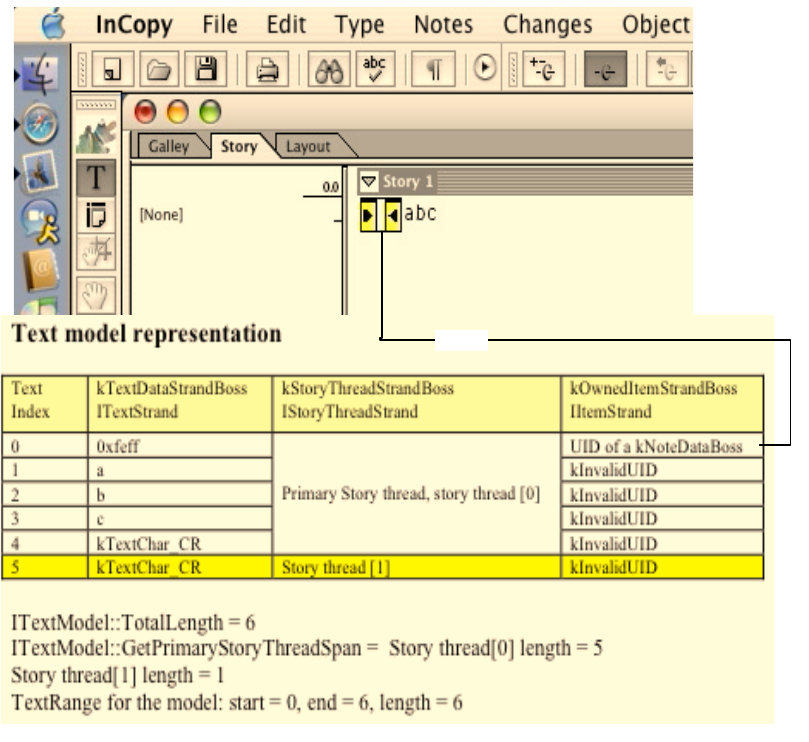Click the toolbox drag grip handle
This screenshot has width=809, height=742.
point(96,105)
